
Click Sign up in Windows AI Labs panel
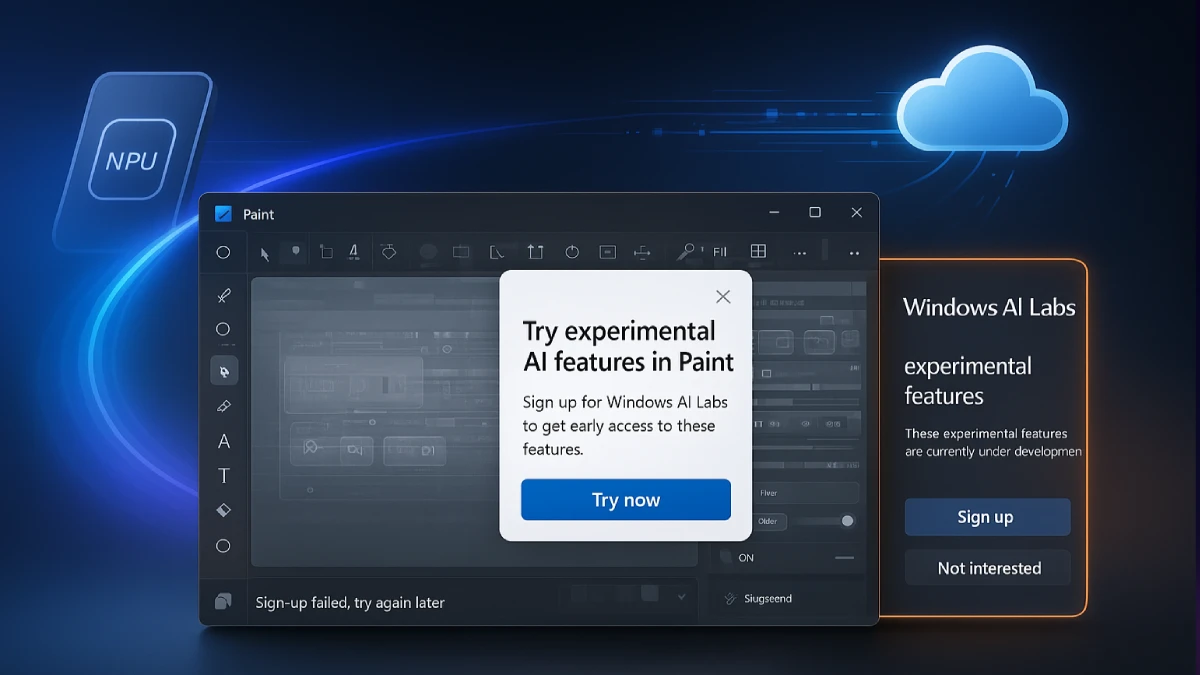point(987,517)
